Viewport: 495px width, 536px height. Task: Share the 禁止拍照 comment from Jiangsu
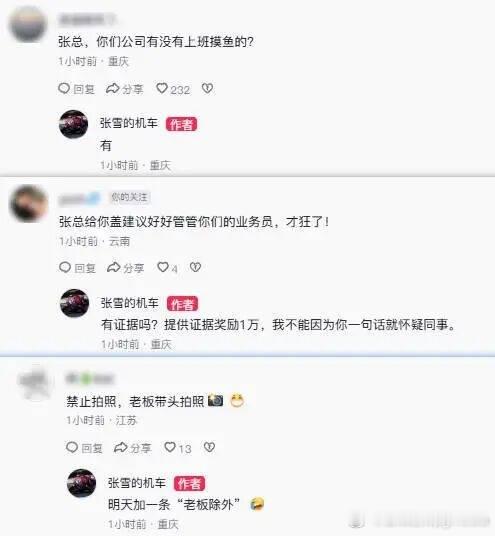(132, 448)
